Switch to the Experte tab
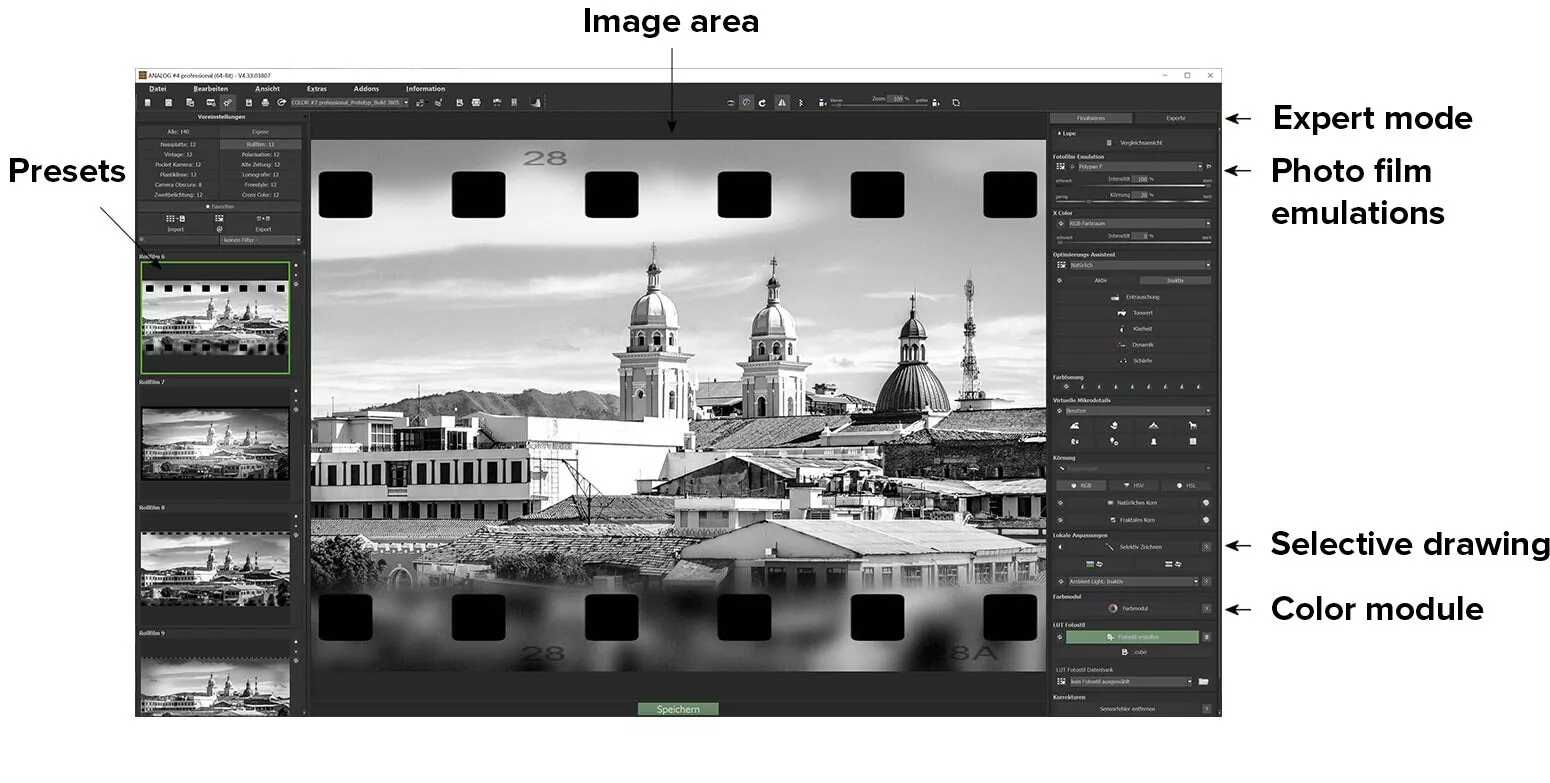 [1175, 117]
